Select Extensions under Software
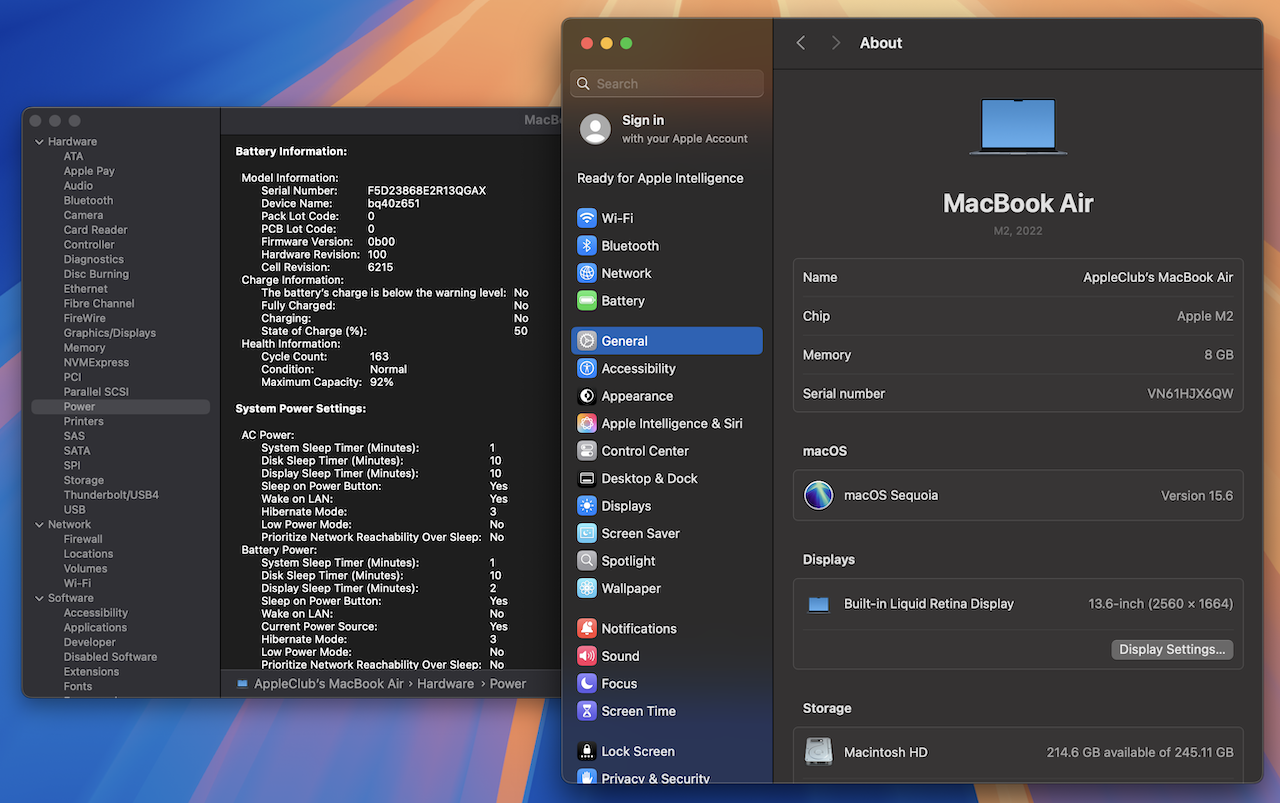1280x803 pixels. pos(91,672)
